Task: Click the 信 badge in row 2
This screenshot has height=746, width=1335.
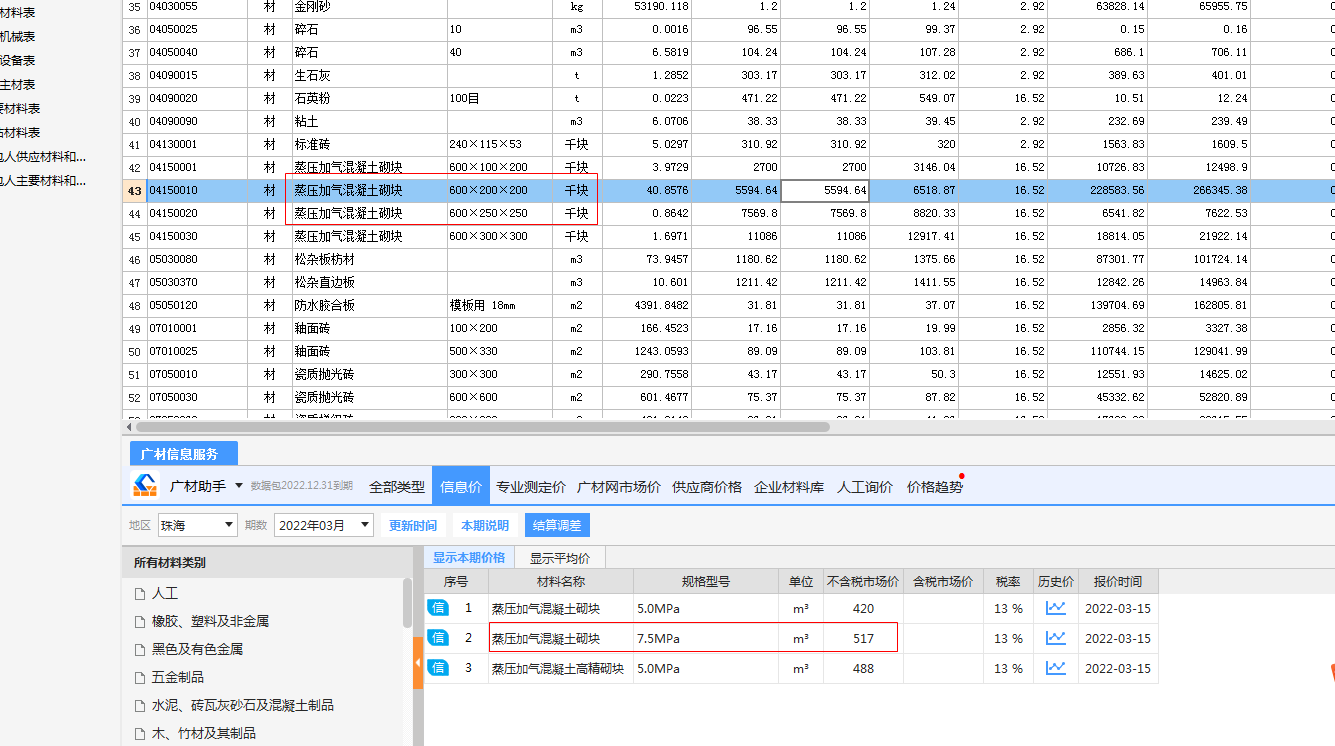Action: 438,637
